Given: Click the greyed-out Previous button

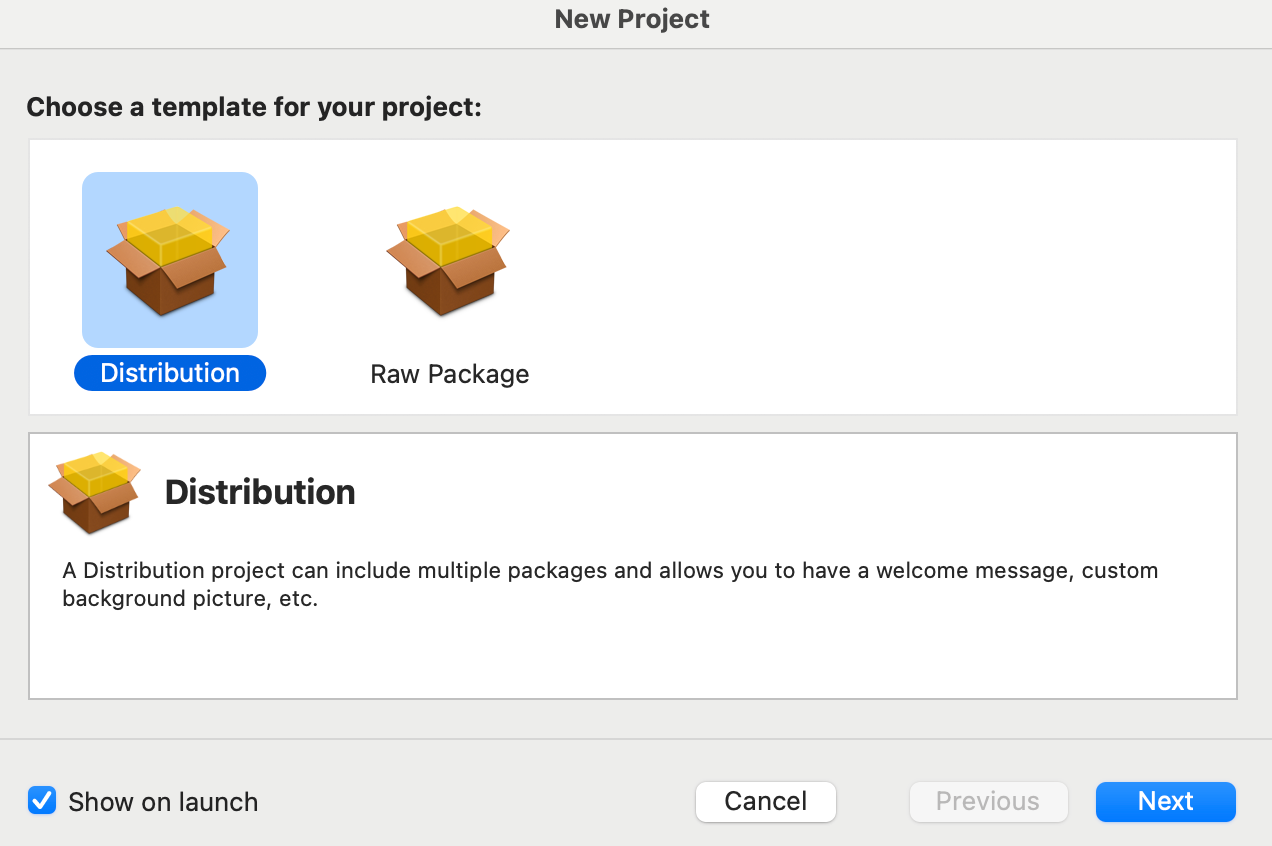Looking at the screenshot, I should pos(987,801).
